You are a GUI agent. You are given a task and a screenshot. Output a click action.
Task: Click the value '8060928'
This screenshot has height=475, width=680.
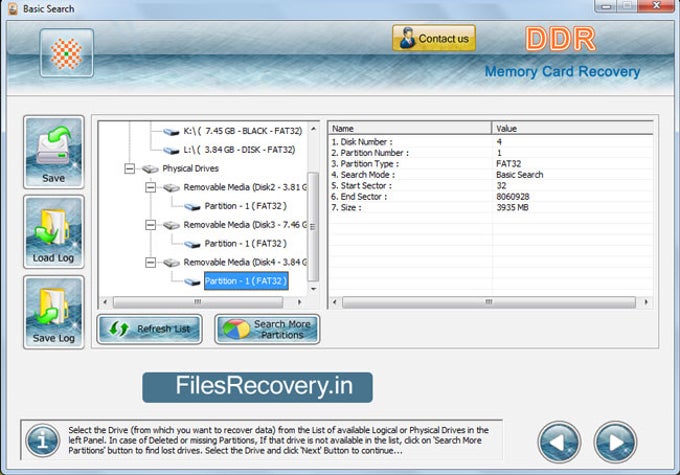pyautogui.click(x=513, y=197)
